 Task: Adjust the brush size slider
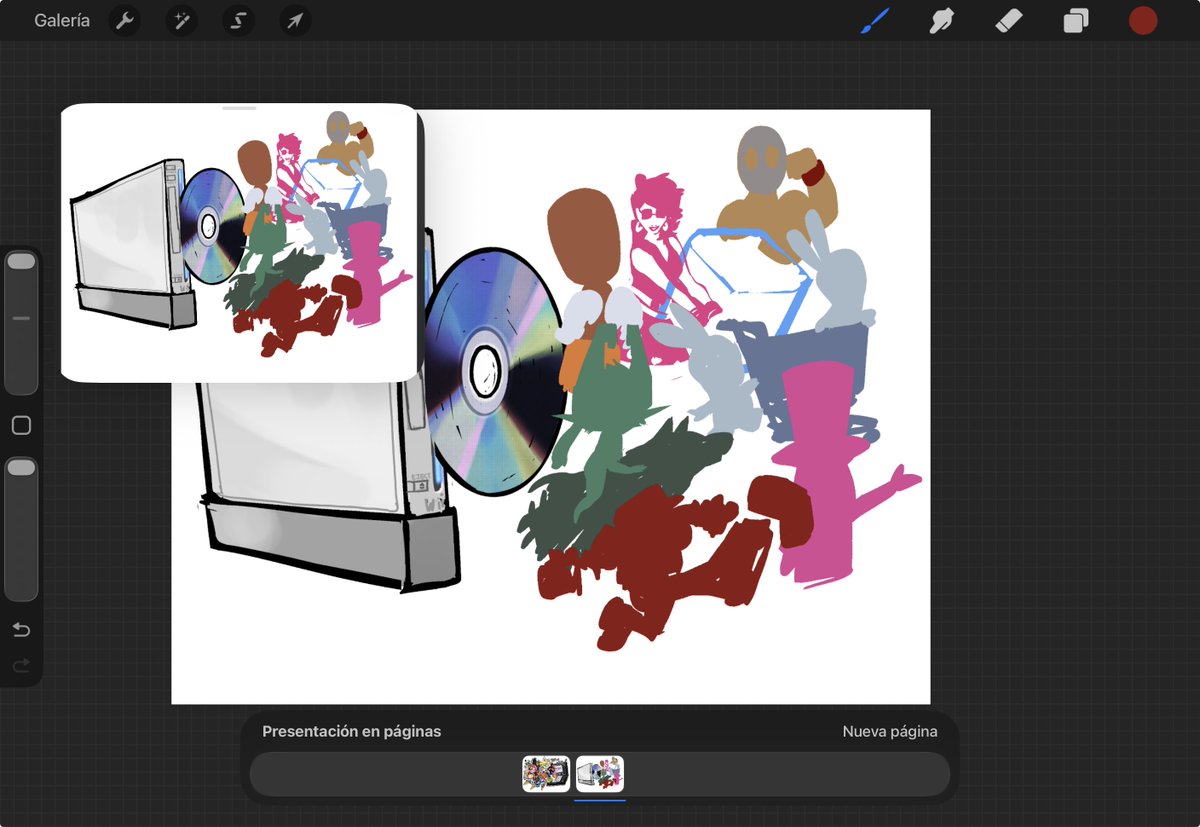[x=21, y=322]
